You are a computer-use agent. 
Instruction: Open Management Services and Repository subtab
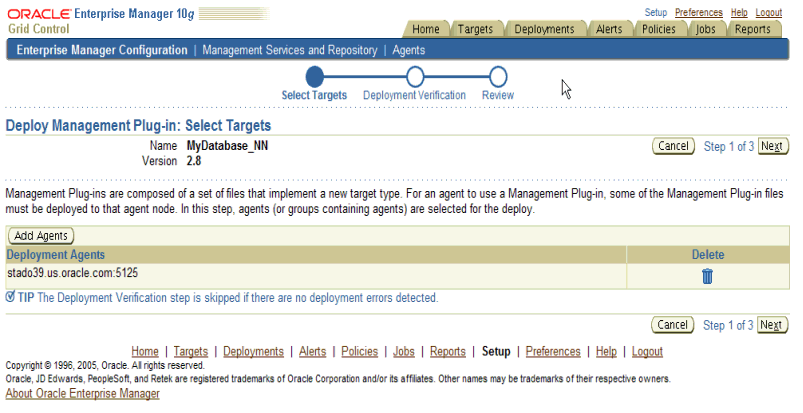289,50
